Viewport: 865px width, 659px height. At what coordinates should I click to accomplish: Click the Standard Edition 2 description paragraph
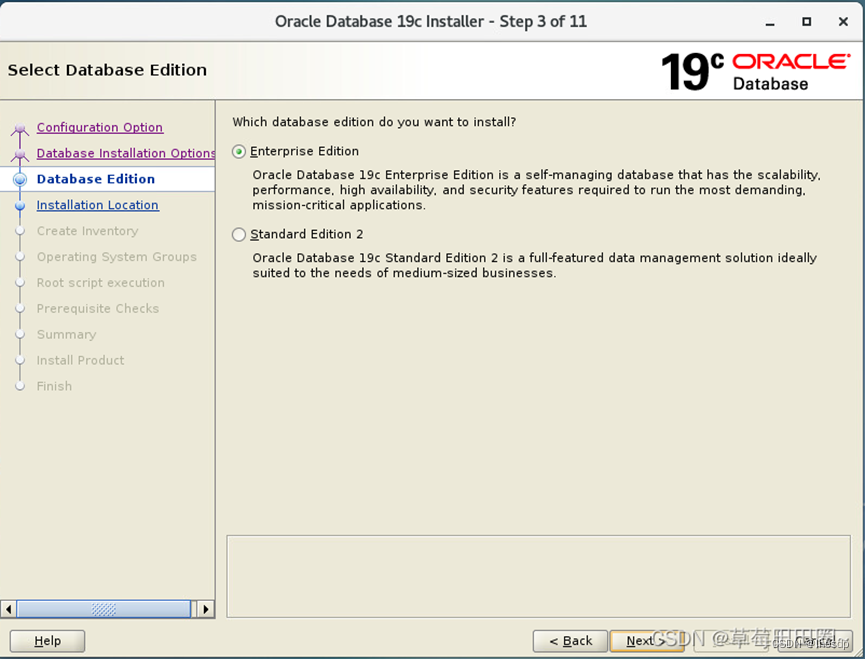point(534,265)
